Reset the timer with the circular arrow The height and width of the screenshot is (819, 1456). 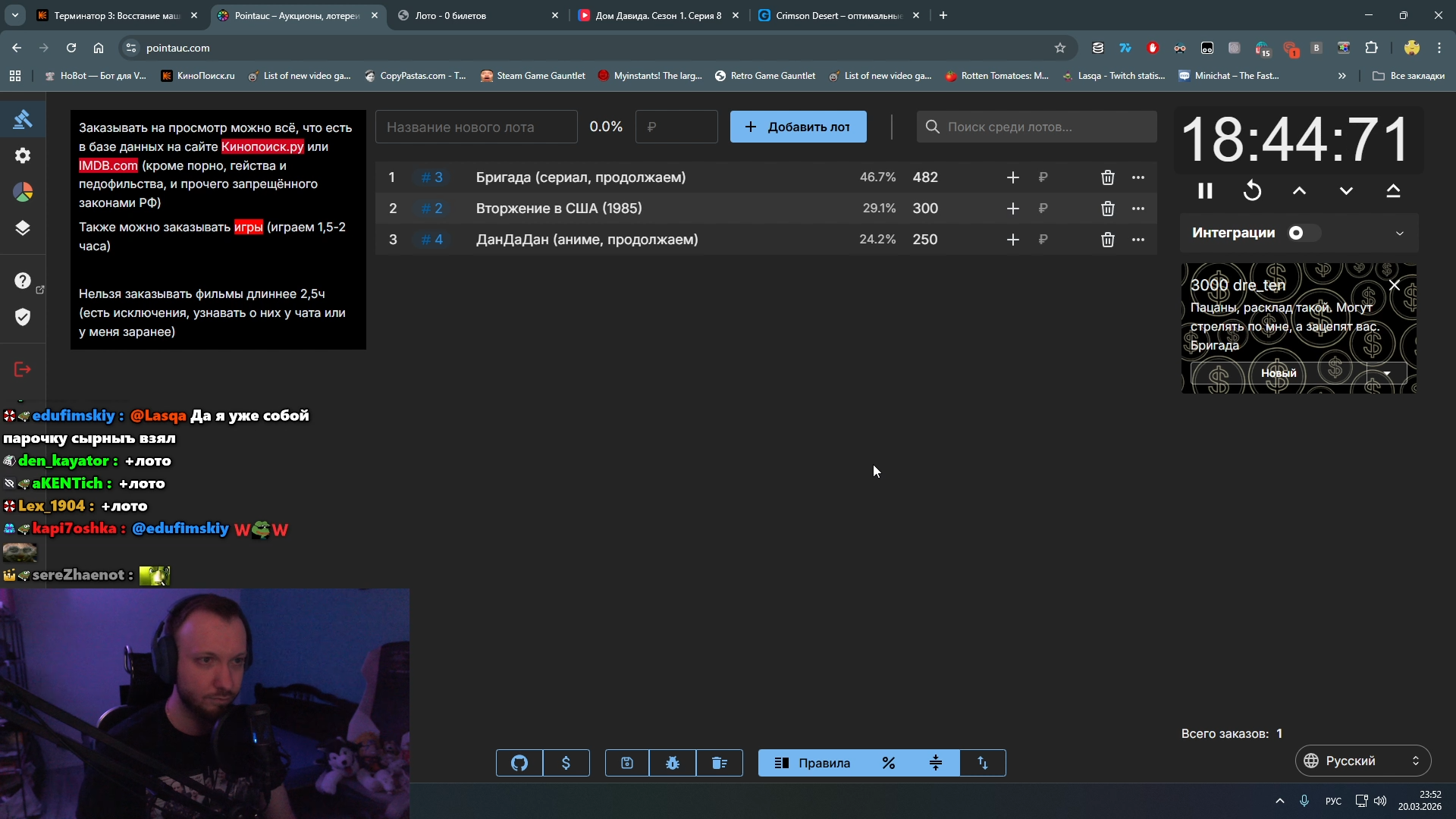click(1252, 191)
